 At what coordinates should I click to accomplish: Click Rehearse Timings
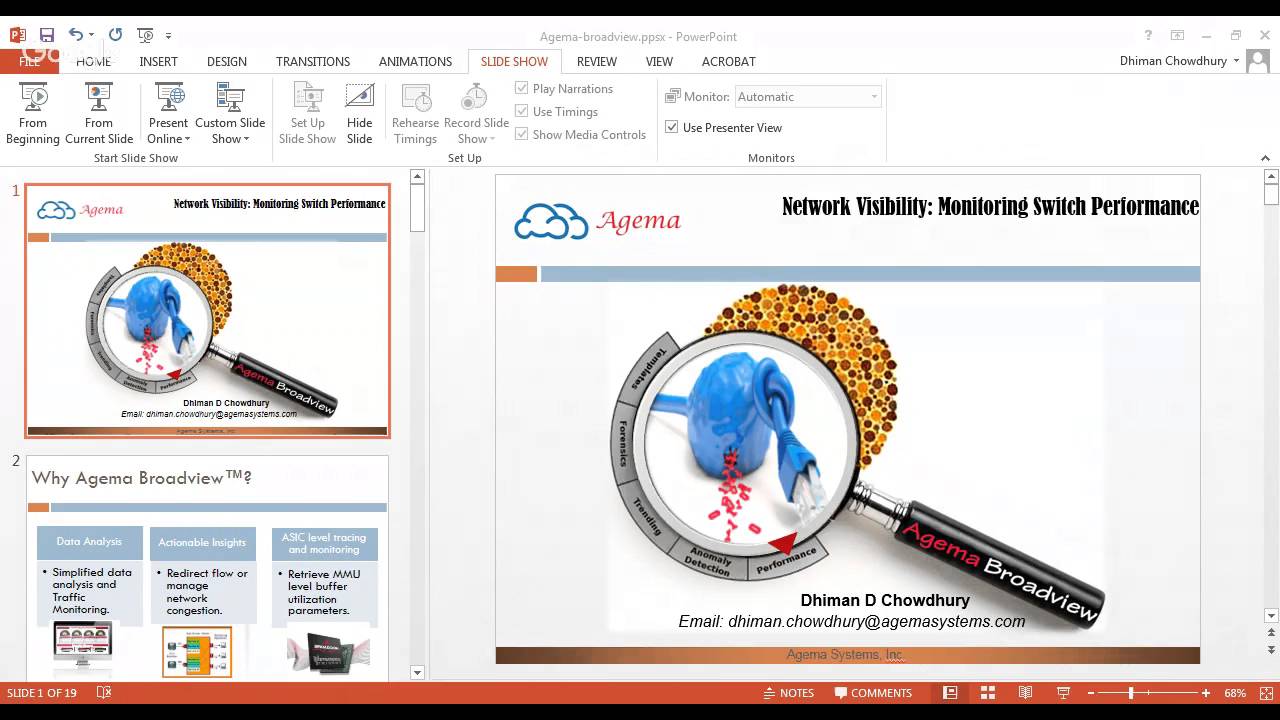click(415, 114)
